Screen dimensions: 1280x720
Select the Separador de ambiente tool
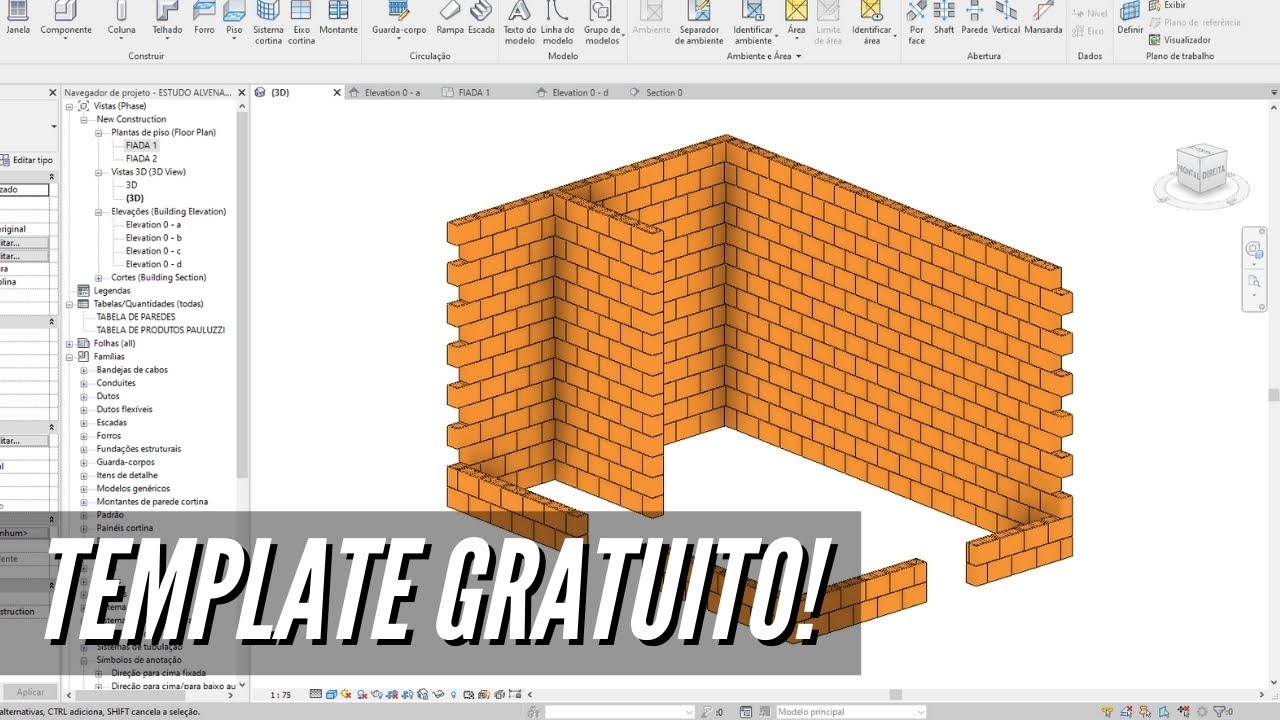pos(699,23)
